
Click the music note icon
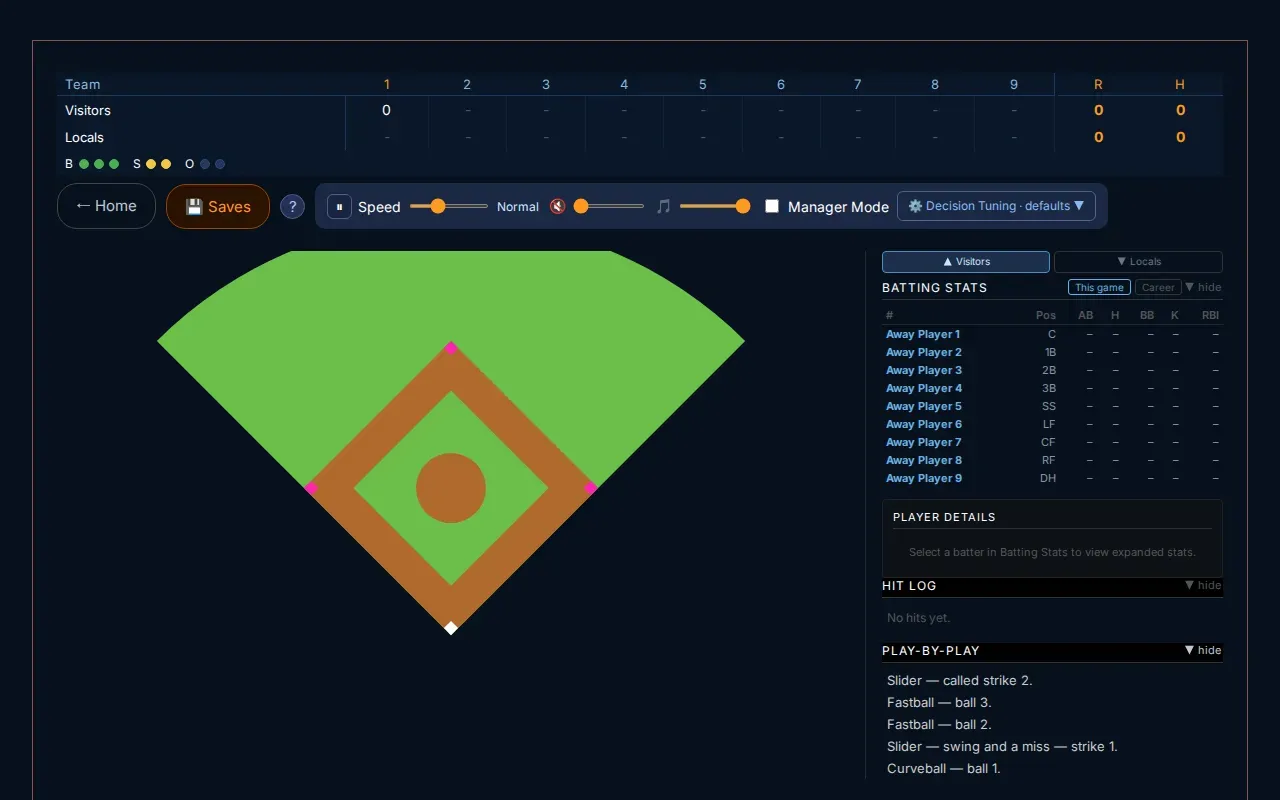[x=663, y=207]
